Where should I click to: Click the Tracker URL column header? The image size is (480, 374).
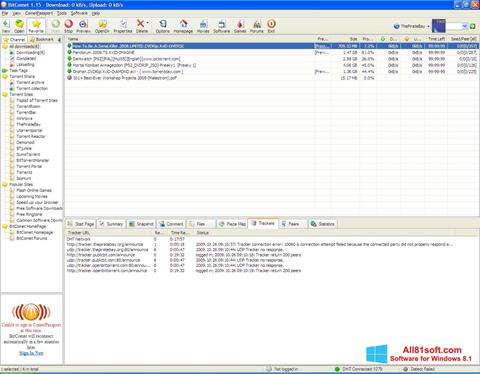(109, 233)
